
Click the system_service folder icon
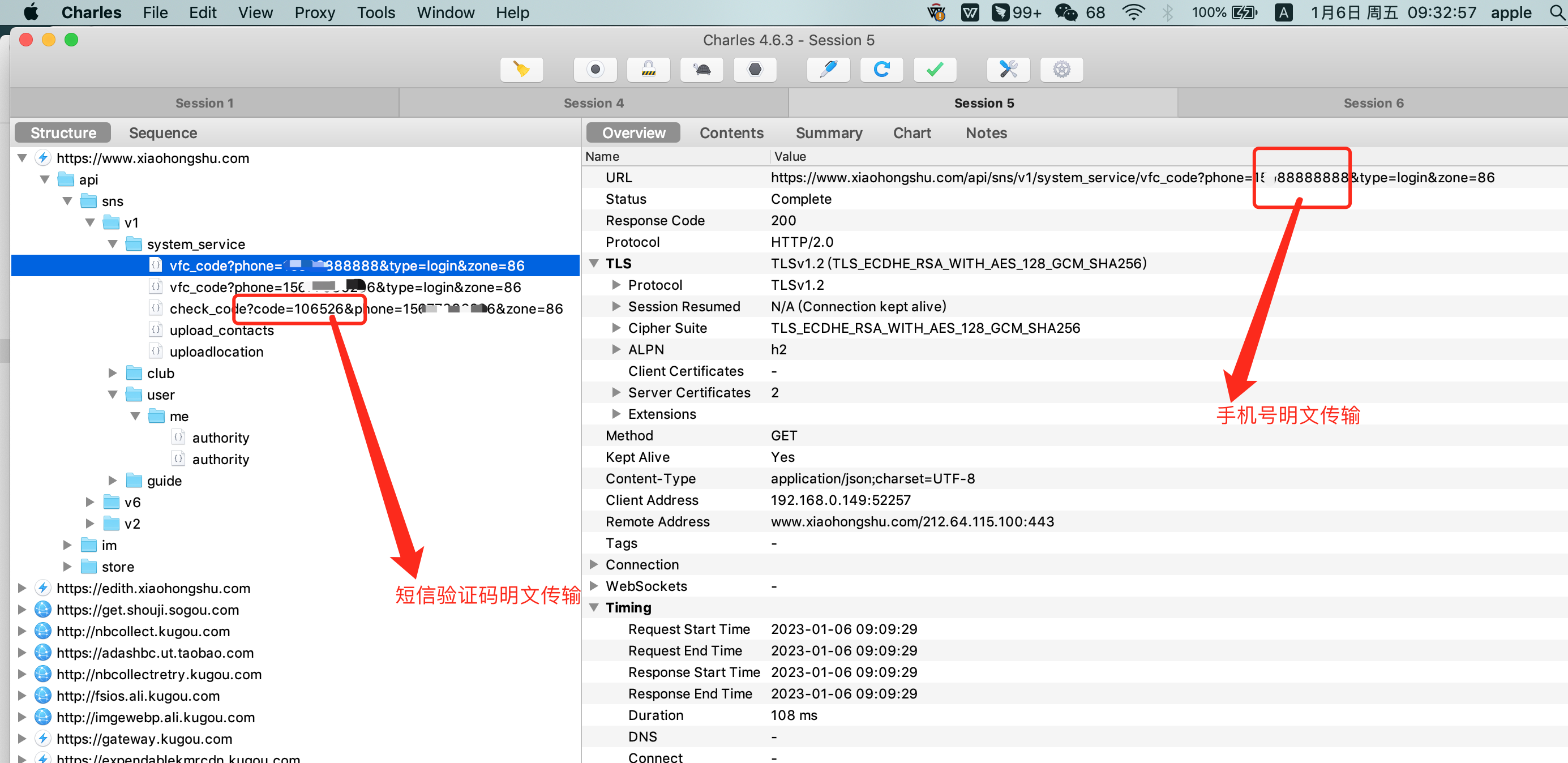[133, 244]
